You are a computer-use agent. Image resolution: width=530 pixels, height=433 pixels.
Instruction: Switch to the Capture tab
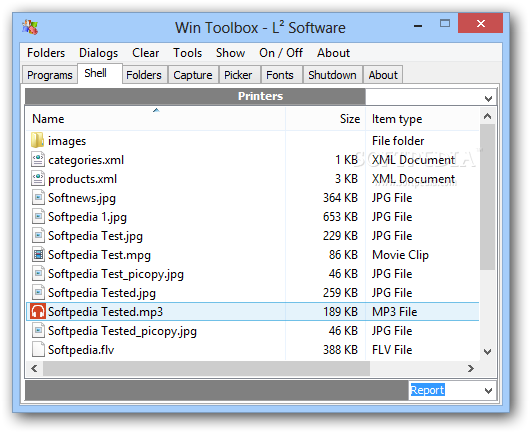pyautogui.click(x=193, y=75)
